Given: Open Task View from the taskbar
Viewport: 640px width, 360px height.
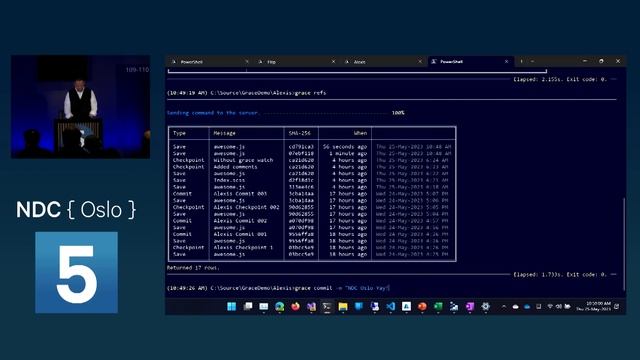Looking at the screenshot, I should tap(248, 307).
